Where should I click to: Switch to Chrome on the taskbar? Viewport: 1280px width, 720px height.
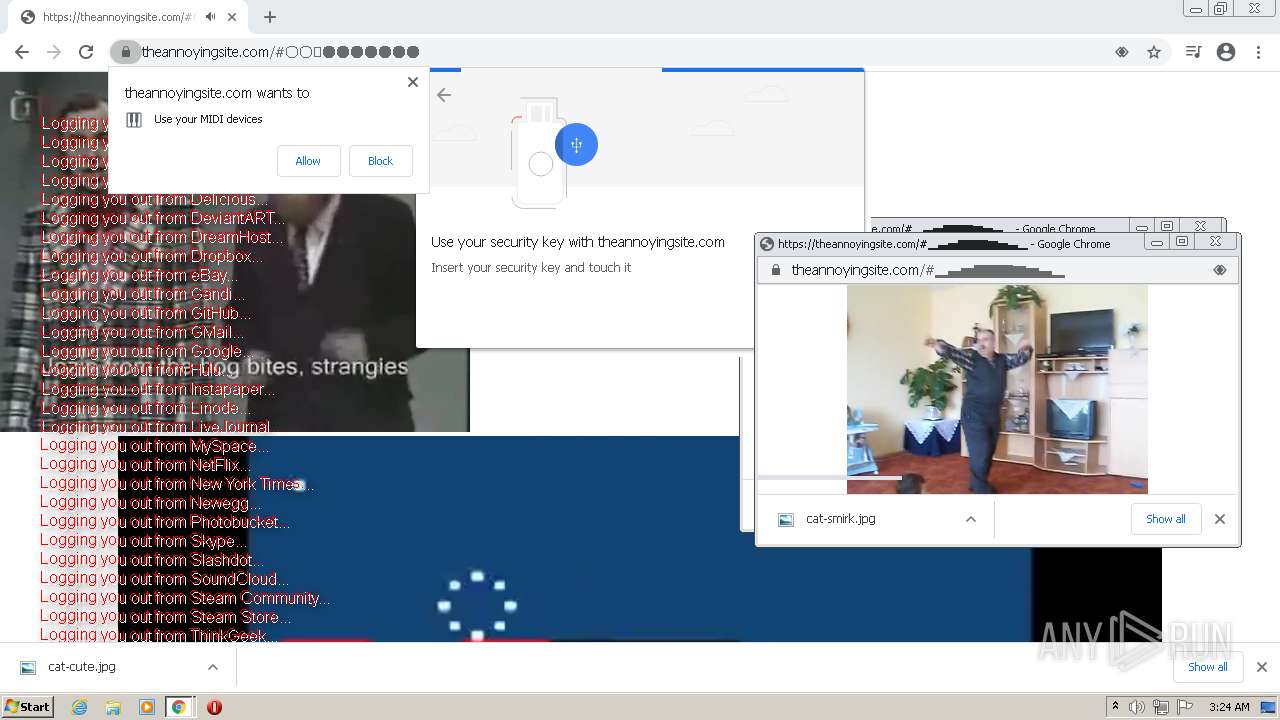tap(179, 707)
